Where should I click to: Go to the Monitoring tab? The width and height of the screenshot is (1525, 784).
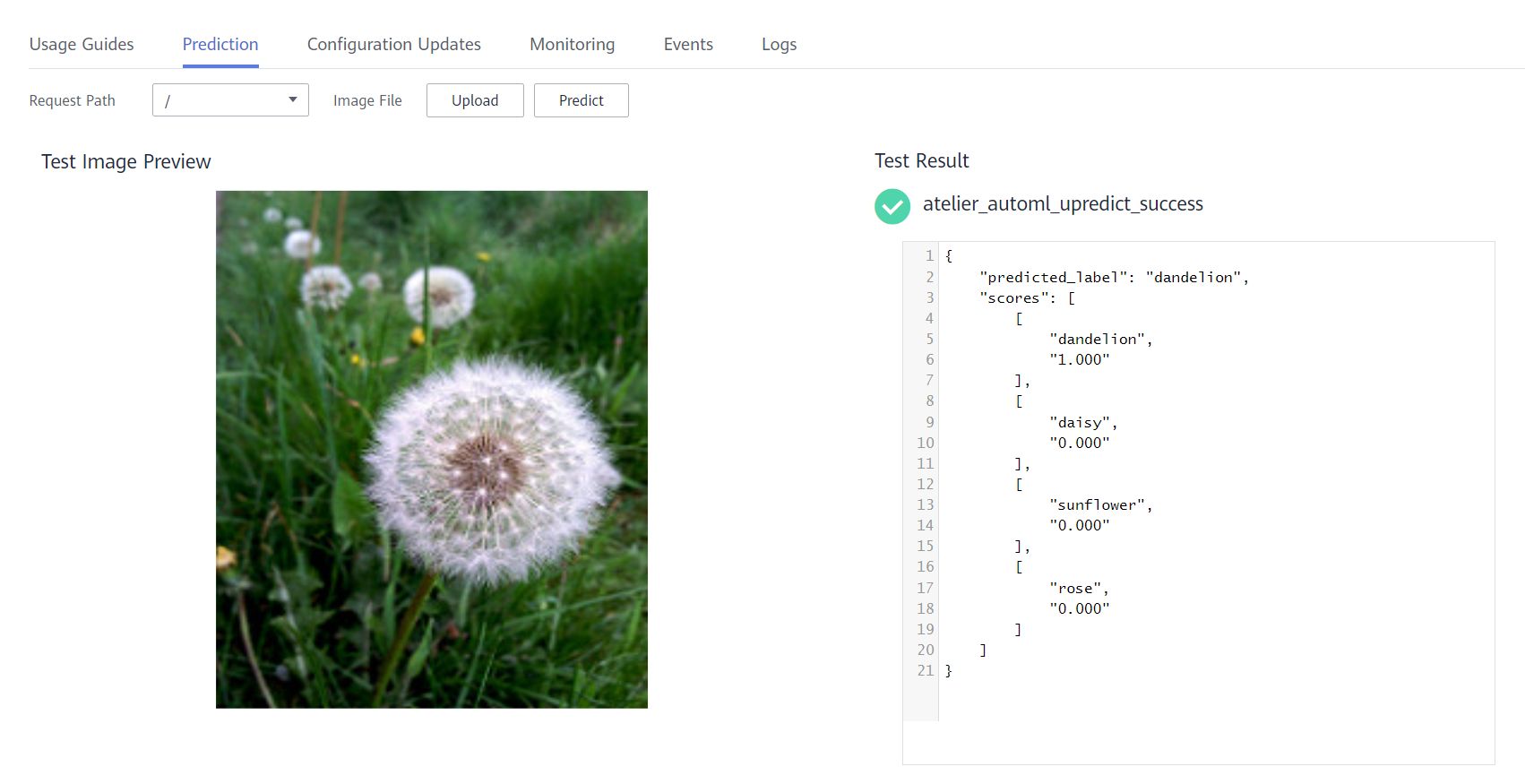[572, 44]
